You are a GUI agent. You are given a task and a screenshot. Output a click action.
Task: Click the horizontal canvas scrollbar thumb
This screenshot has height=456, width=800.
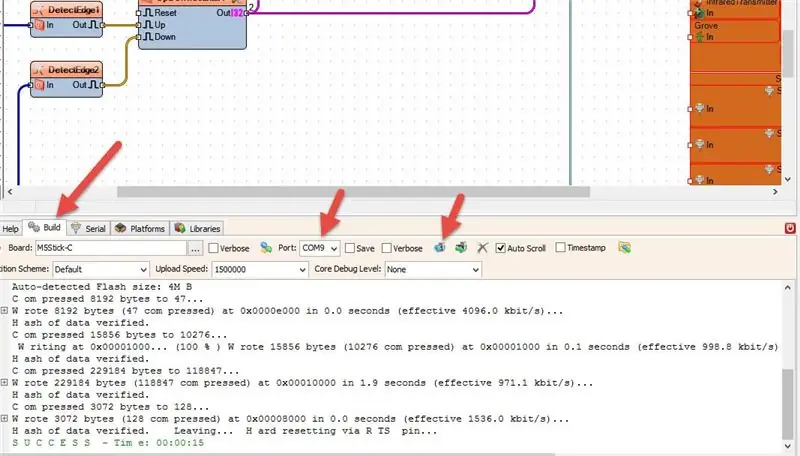(x=353, y=192)
